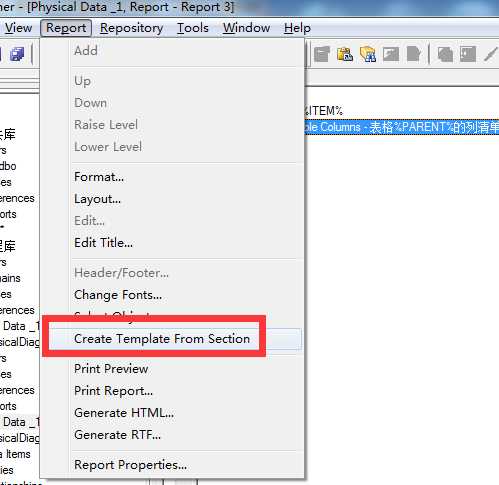Click the gray picture icon in toolbar
This screenshot has height=485, width=499.
pyautogui.click(x=391, y=54)
